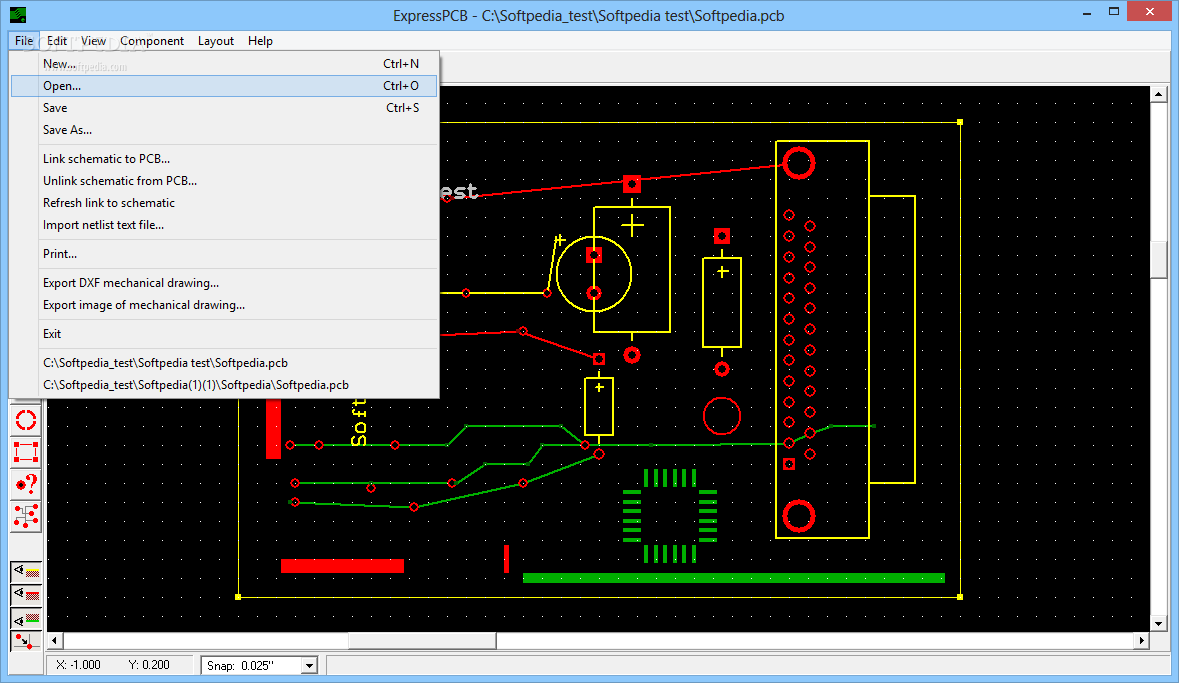The height and width of the screenshot is (683, 1179).
Task: Click the File menu
Action: click(x=24, y=41)
